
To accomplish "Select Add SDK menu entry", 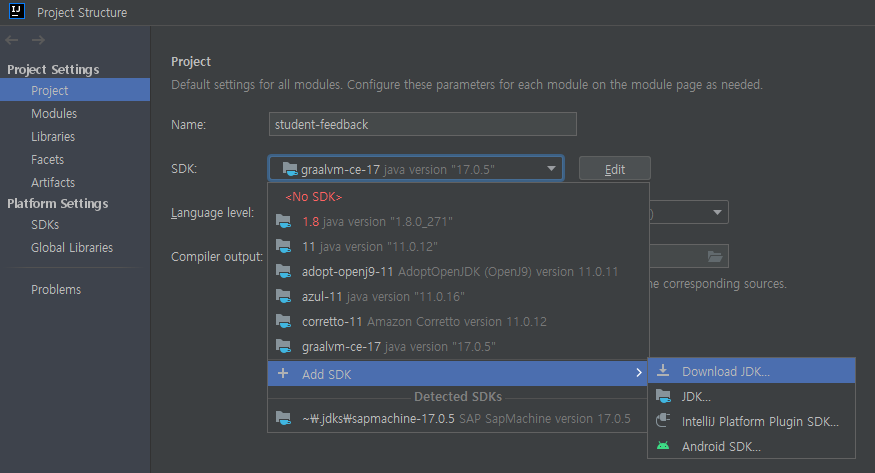I will [458, 374].
